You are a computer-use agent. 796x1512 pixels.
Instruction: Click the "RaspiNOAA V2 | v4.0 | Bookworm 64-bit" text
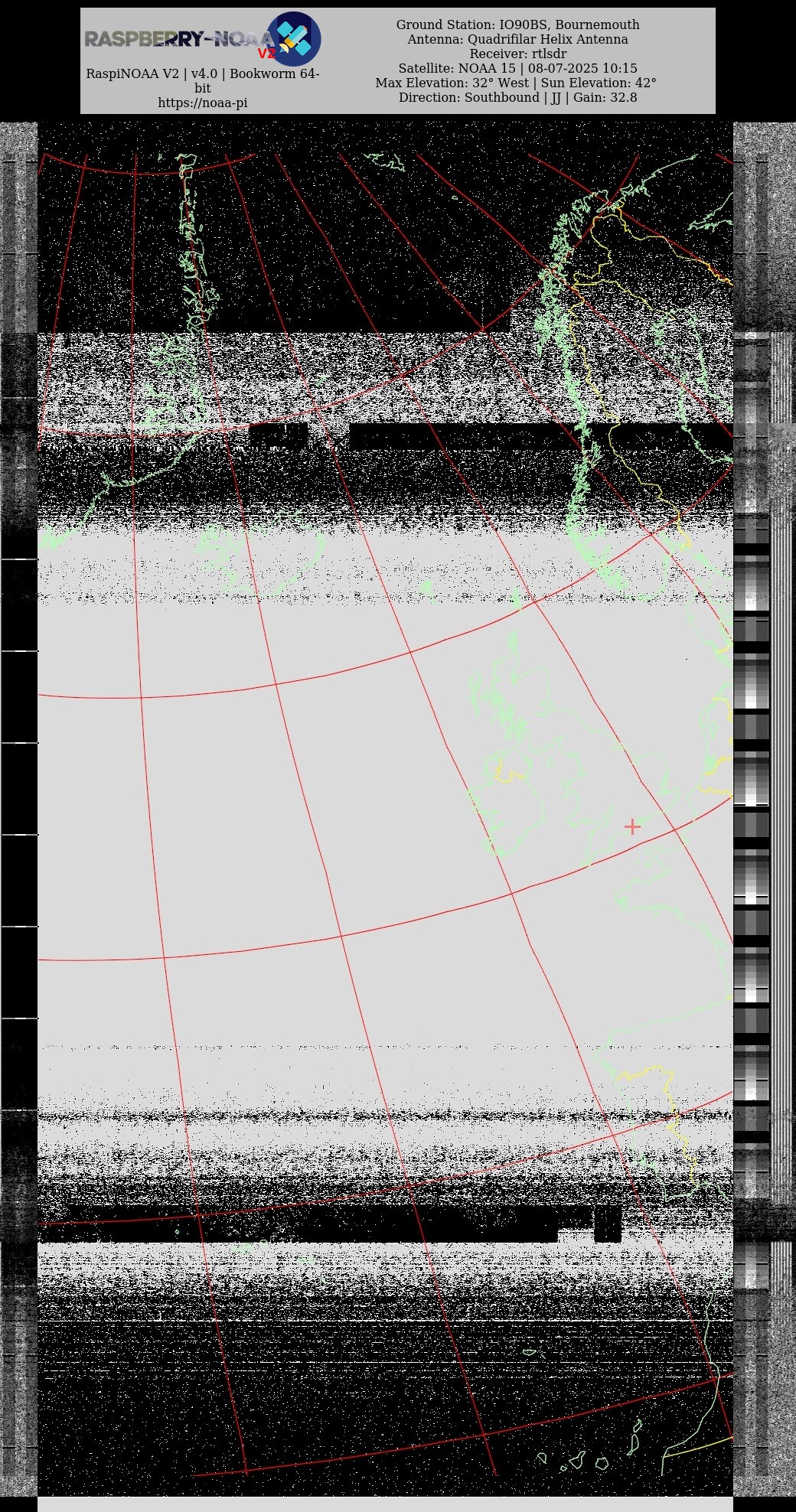pos(203,81)
